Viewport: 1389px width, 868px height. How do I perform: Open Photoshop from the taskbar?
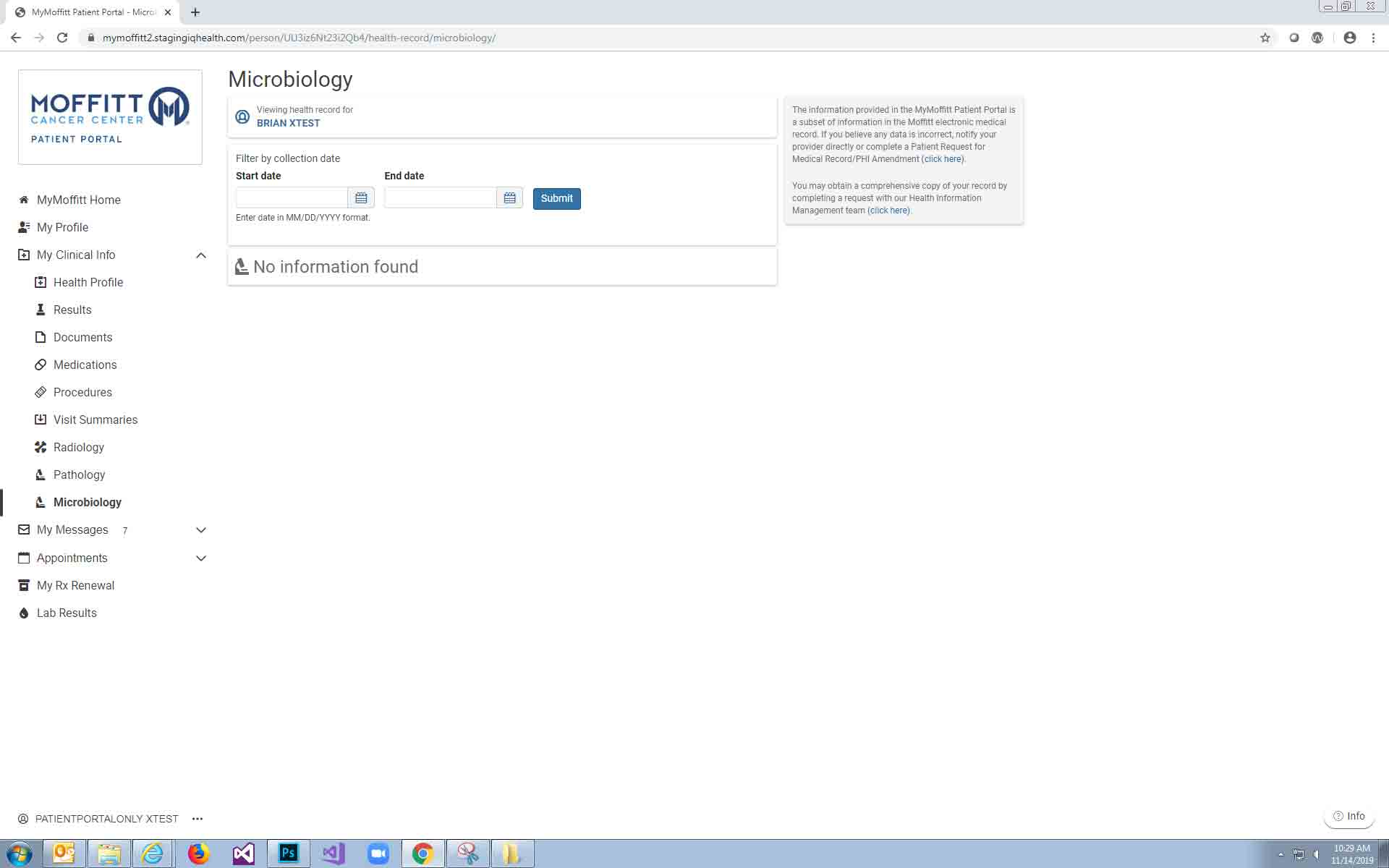tap(288, 854)
